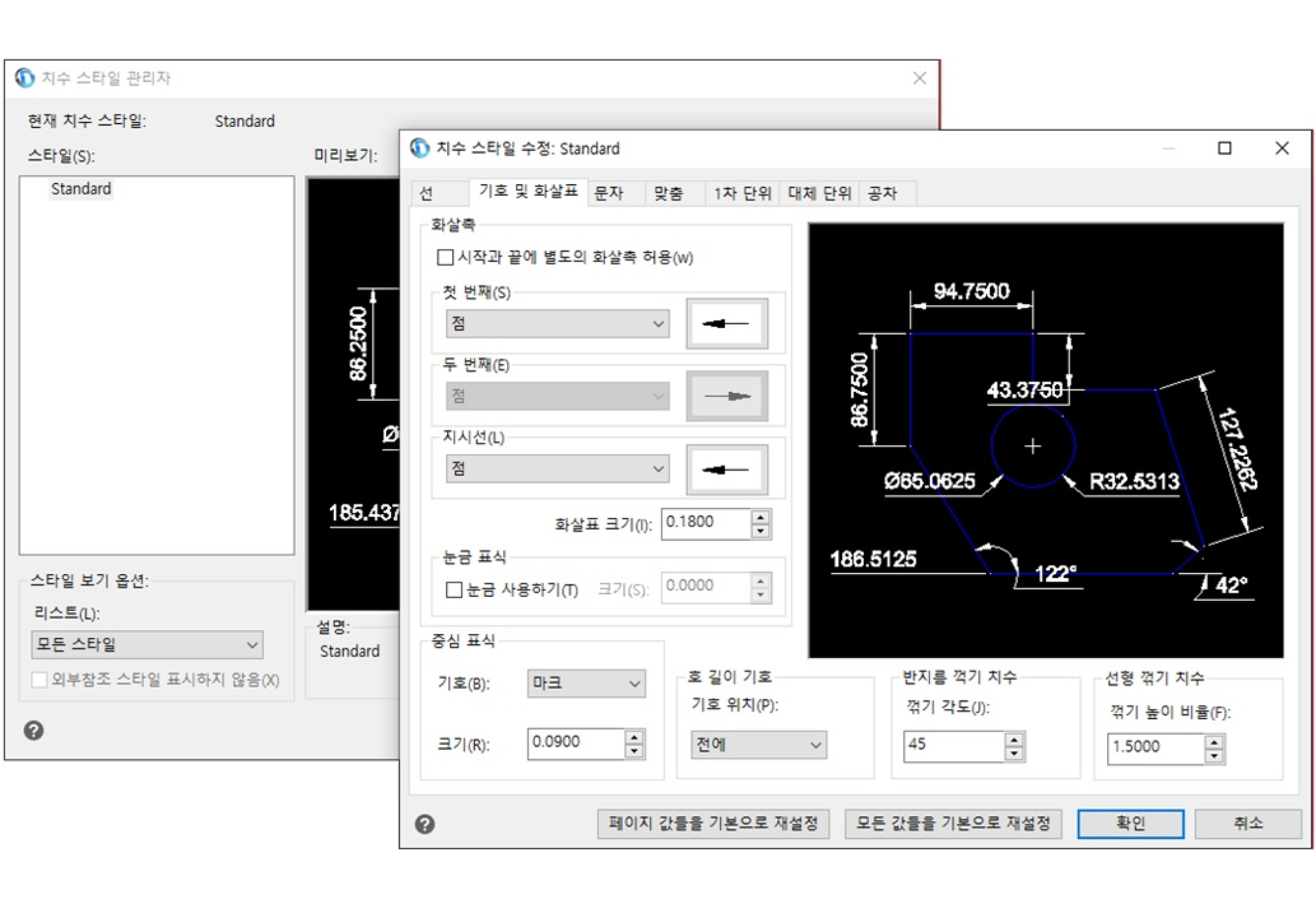Viewport: 1316px width, 906px height.
Task: Increase 꺾기 높이 비율 with the up spinner
Action: point(1214,742)
